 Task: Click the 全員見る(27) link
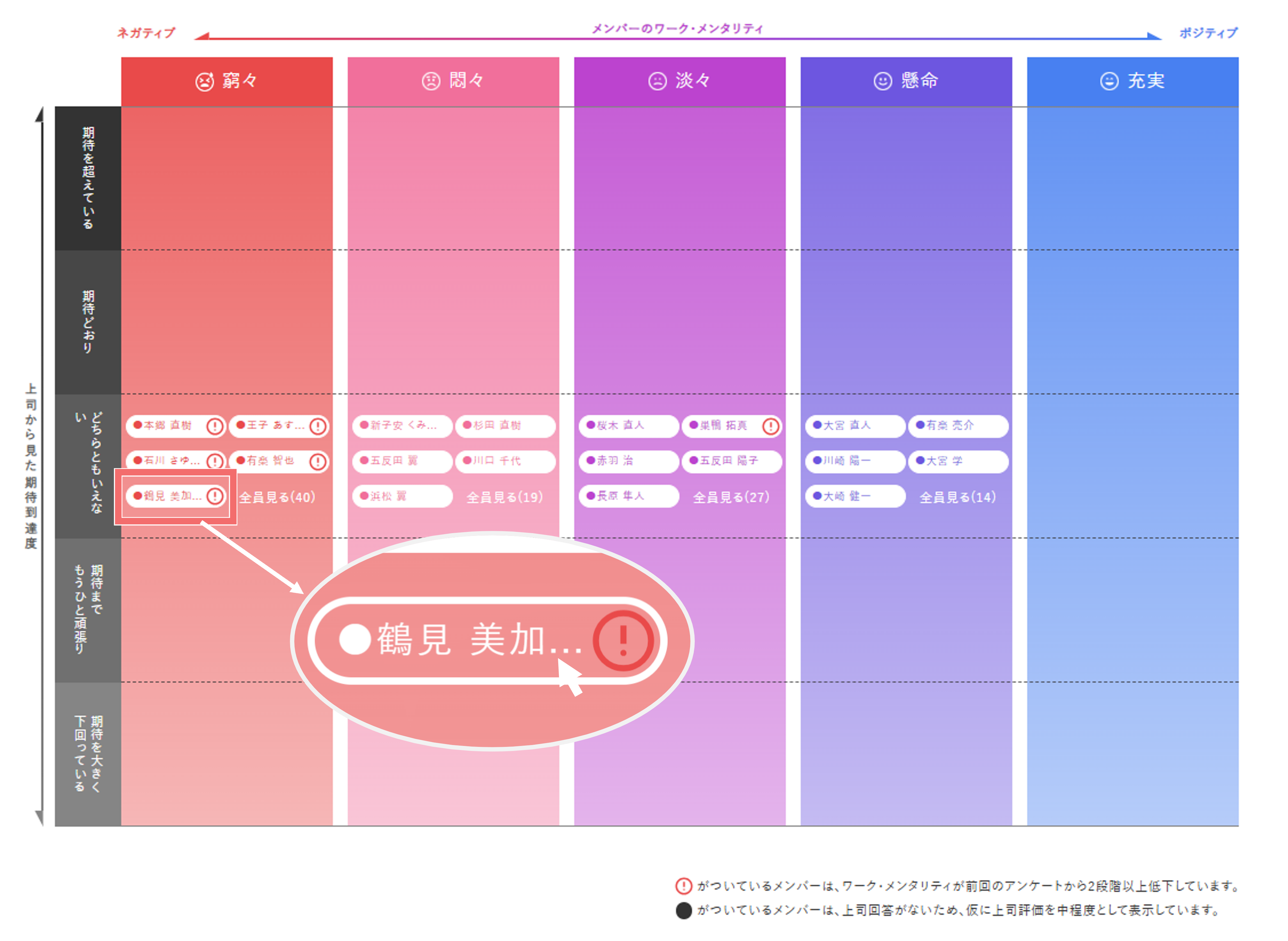click(x=731, y=497)
